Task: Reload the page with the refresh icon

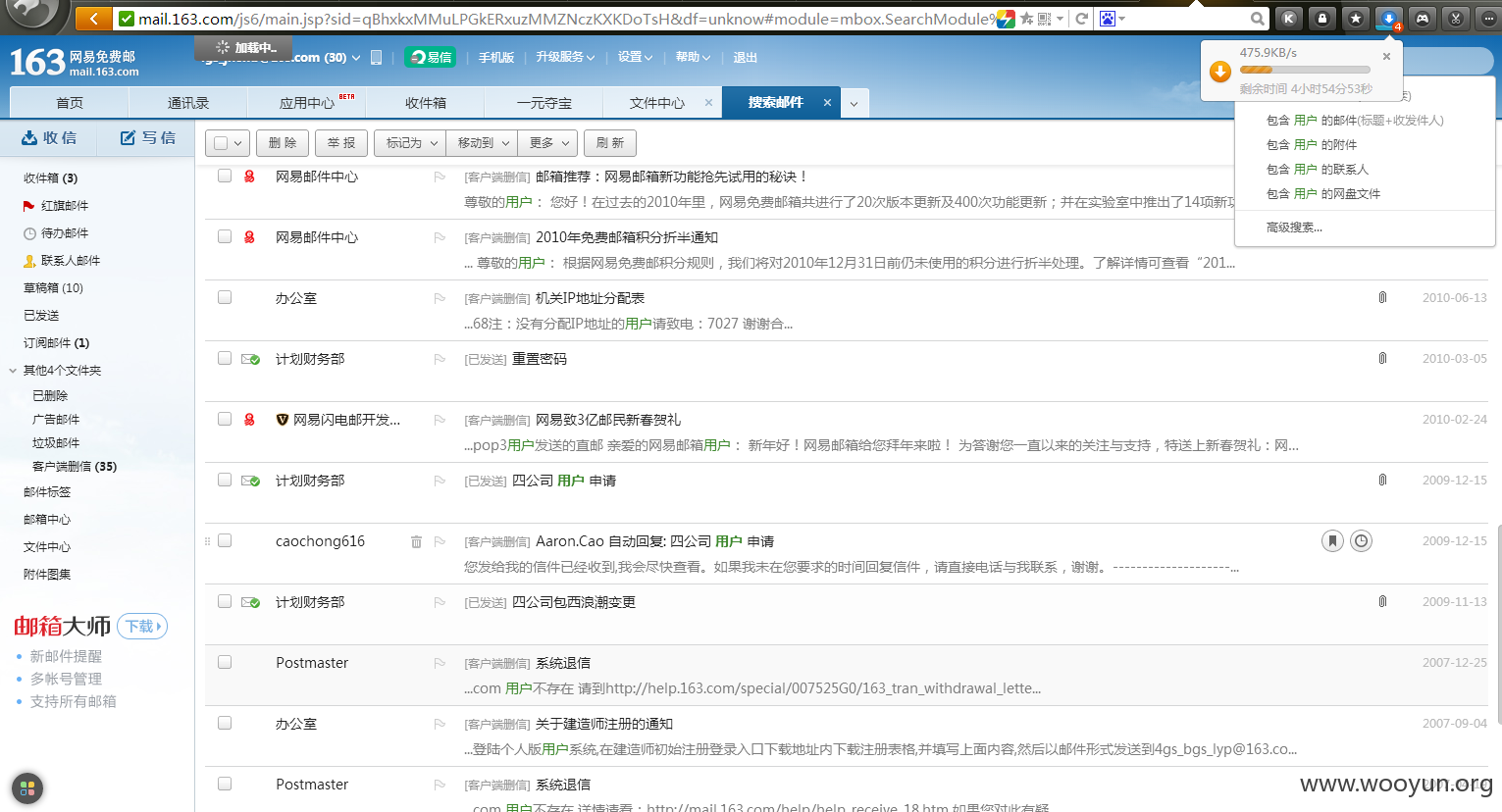Action: coord(1082,19)
